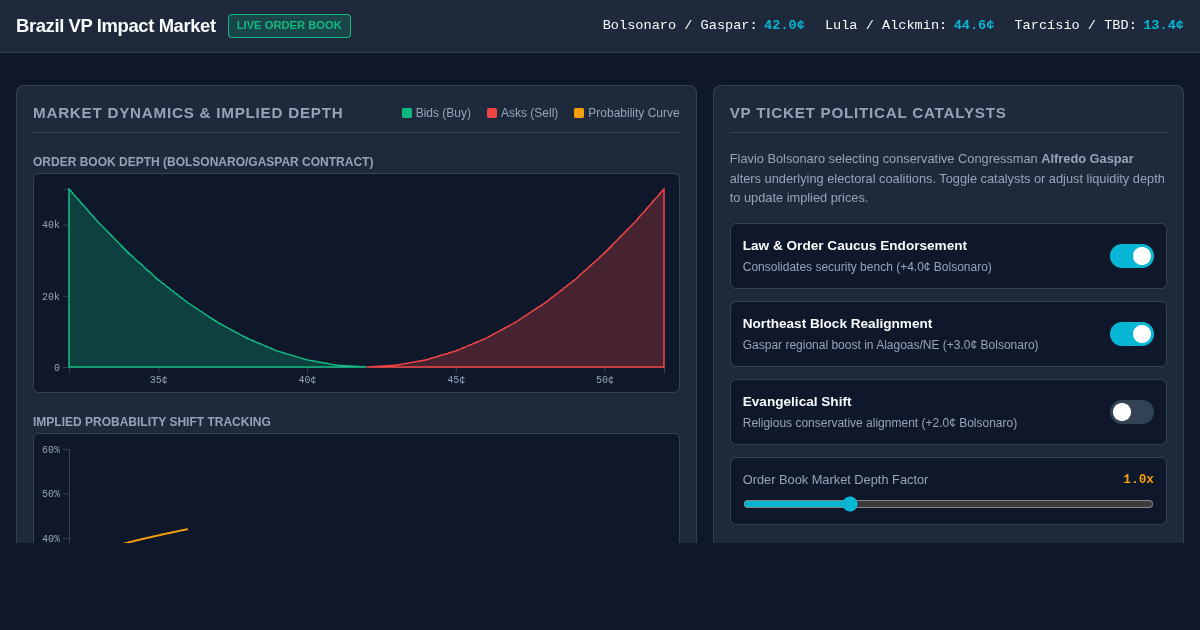The height and width of the screenshot is (630, 1200).
Task: Enable the Evangelical Shift catalyst switch
Action: [x=1132, y=412]
